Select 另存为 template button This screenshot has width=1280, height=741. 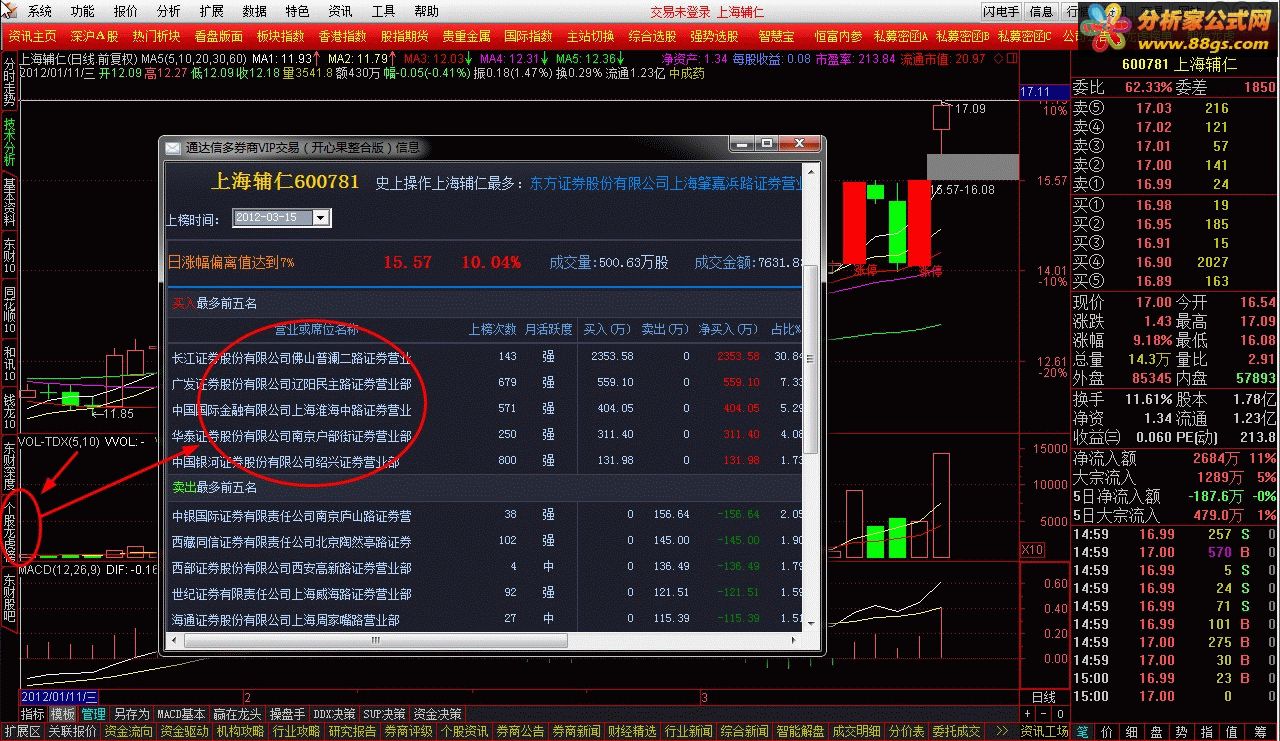[x=131, y=714]
